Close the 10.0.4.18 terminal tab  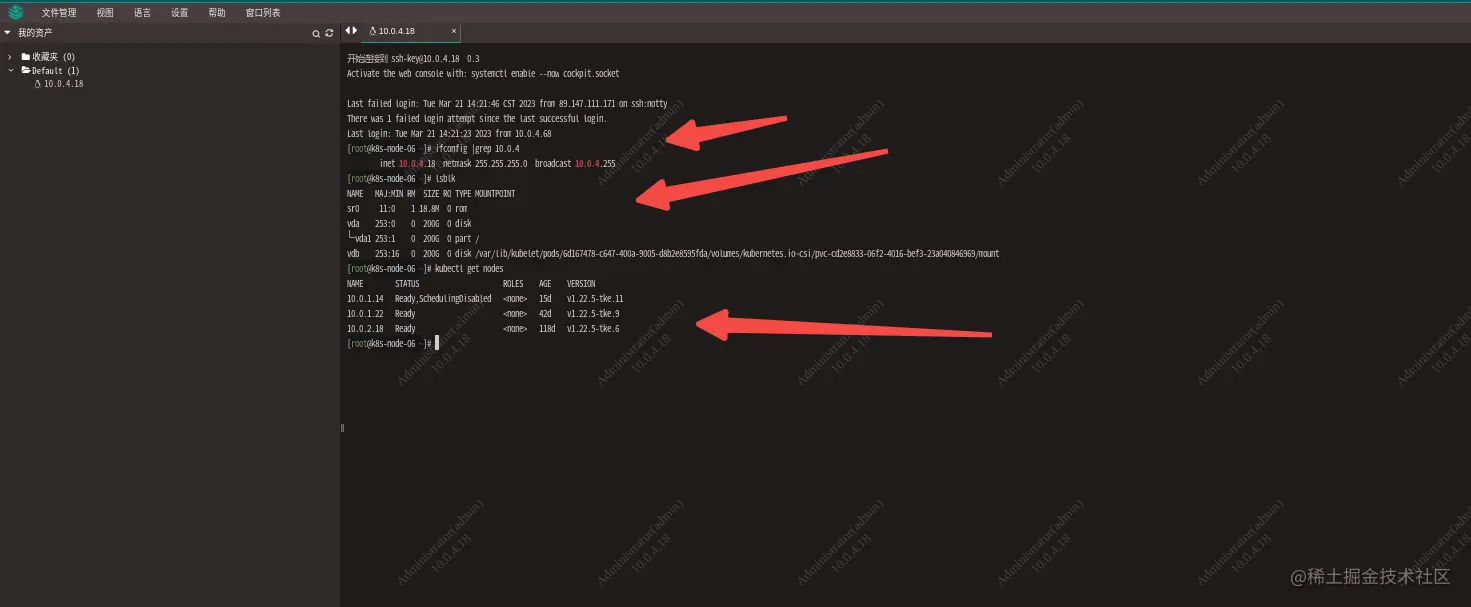click(x=454, y=31)
